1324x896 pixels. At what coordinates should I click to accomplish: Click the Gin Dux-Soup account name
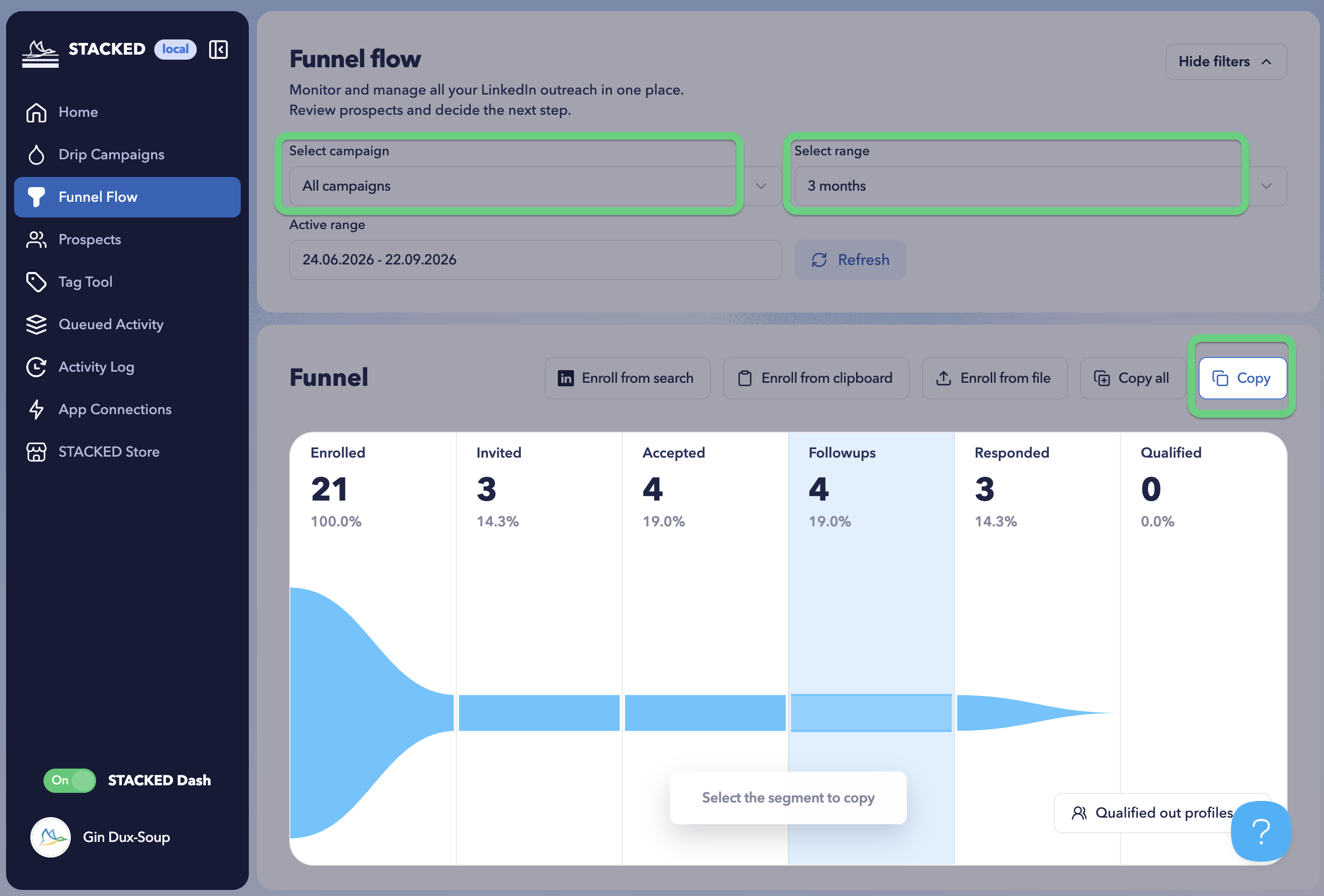pos(126,837)
